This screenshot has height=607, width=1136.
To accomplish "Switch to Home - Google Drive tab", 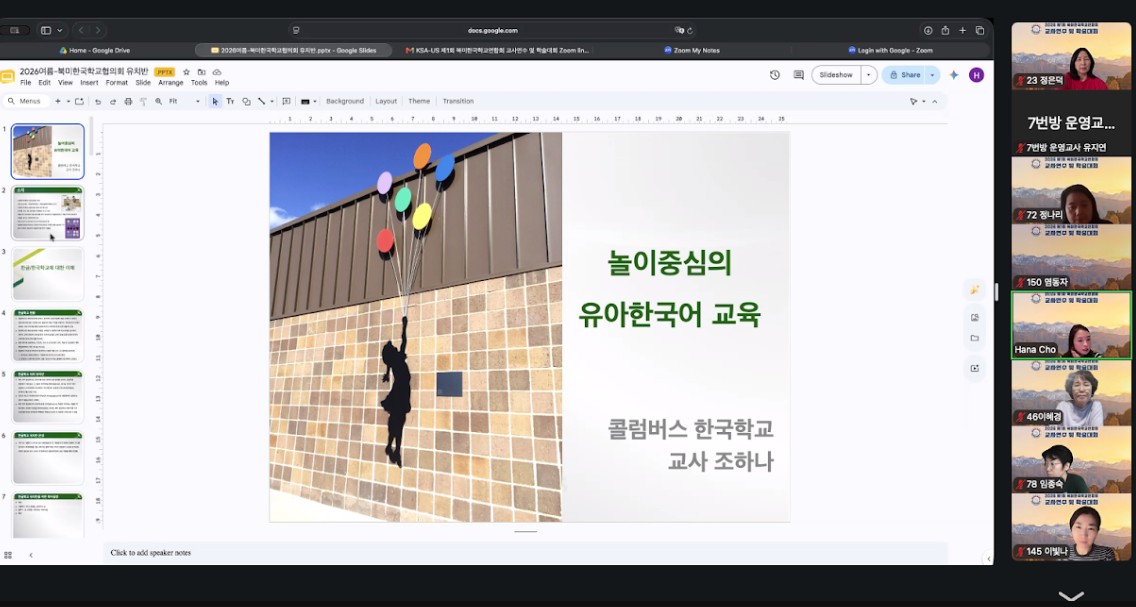I will click(x=95, y=51).
